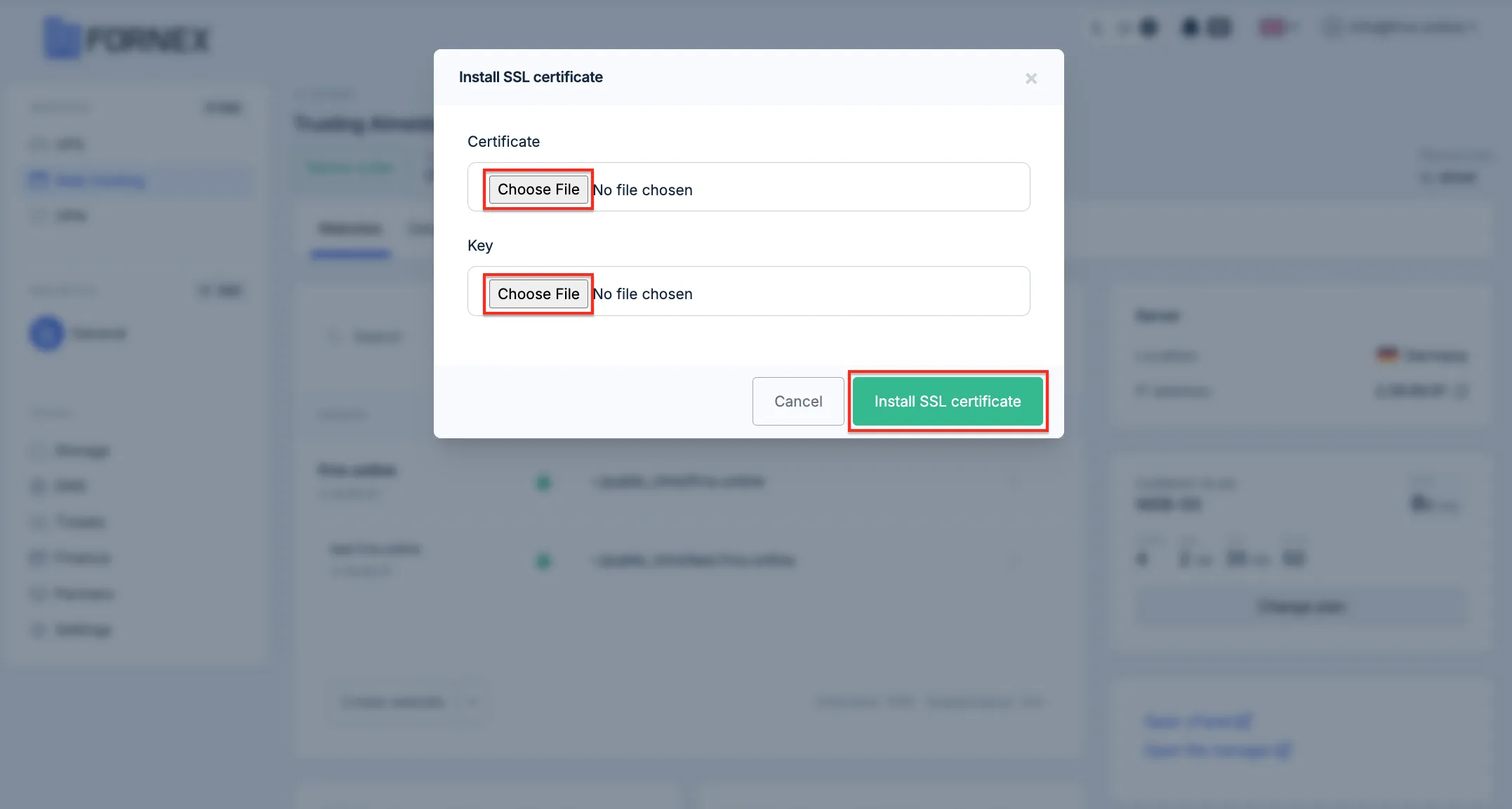The width and height of the screenshot is (1512, 809).
Task: Choose a file for the Certificate field
Action: pos(538,189)
